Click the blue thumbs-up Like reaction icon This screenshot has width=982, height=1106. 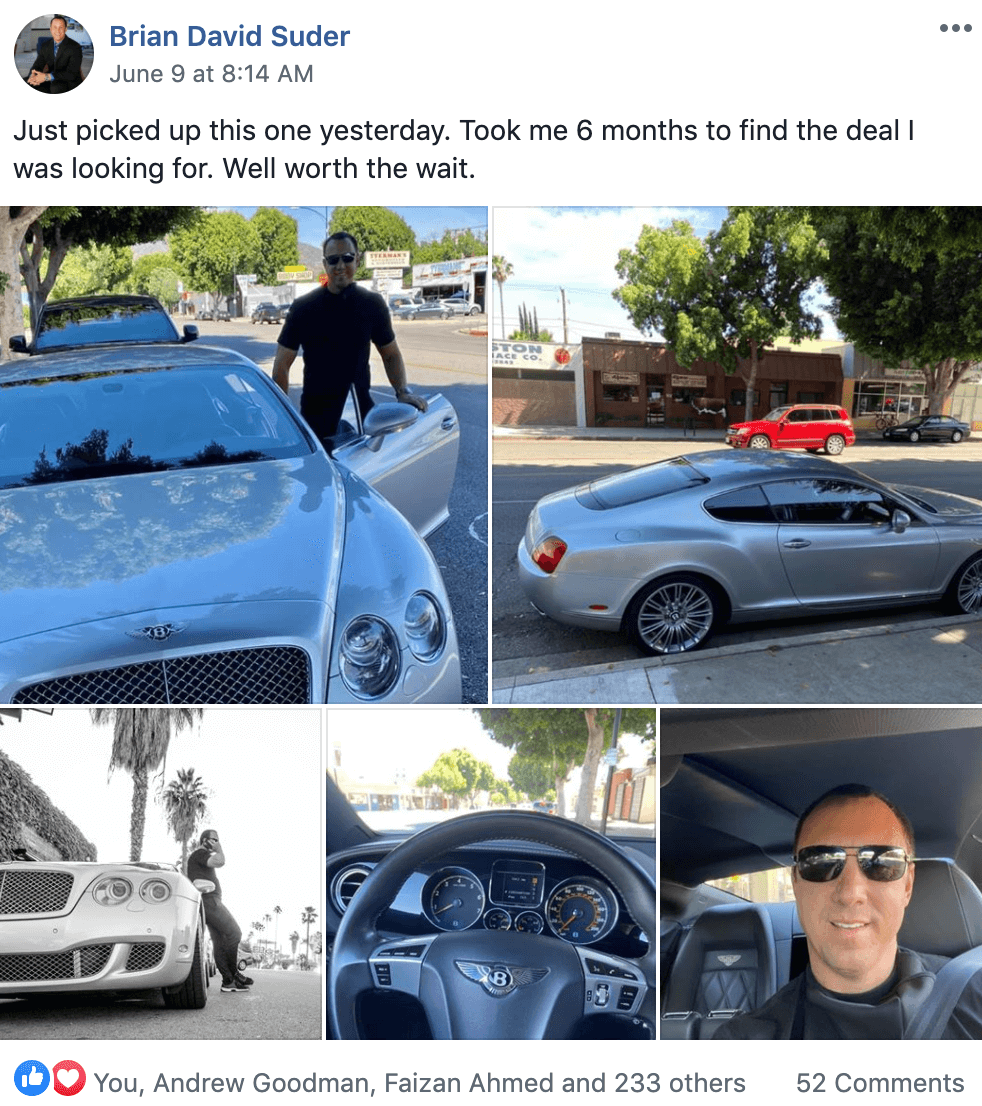coord(32,1078)
